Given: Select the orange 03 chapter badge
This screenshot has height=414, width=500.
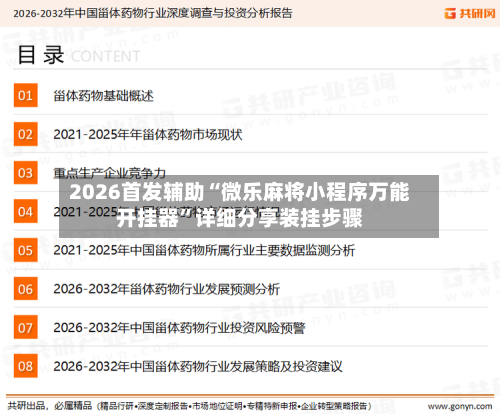Looking at the screenshot, I should pos(26,173).
